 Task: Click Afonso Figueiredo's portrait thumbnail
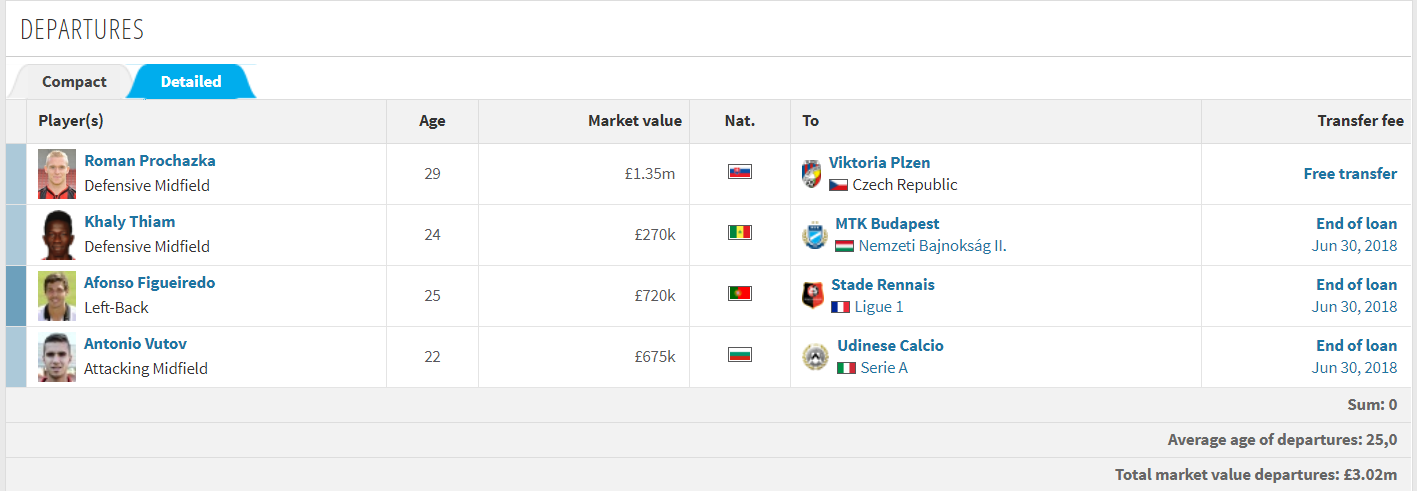[57, 296]
